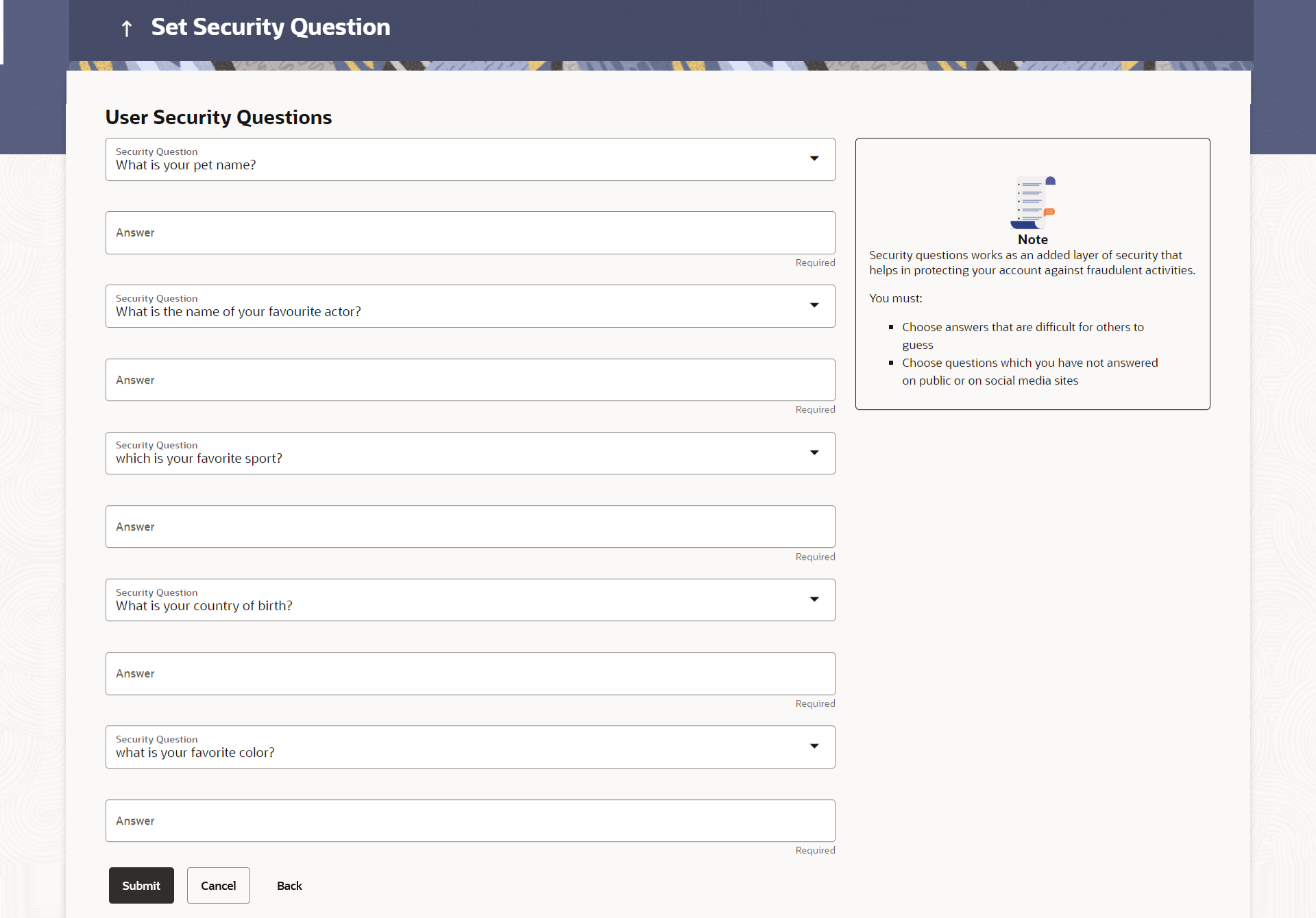Click the Cancel button
Viewport: 1316px width, 918px height.
tap(218, 886)
